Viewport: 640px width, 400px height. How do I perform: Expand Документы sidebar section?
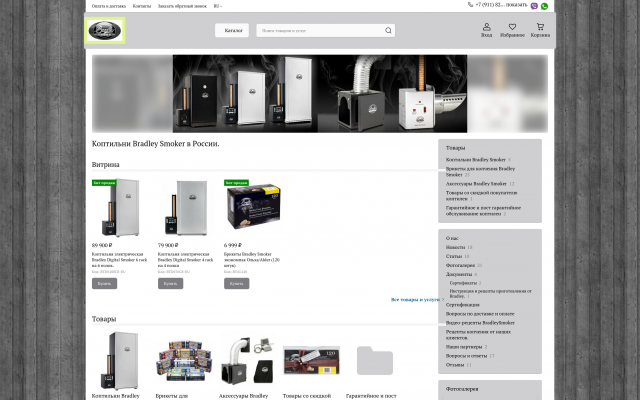pyautogui.click(x=459, y=274)
